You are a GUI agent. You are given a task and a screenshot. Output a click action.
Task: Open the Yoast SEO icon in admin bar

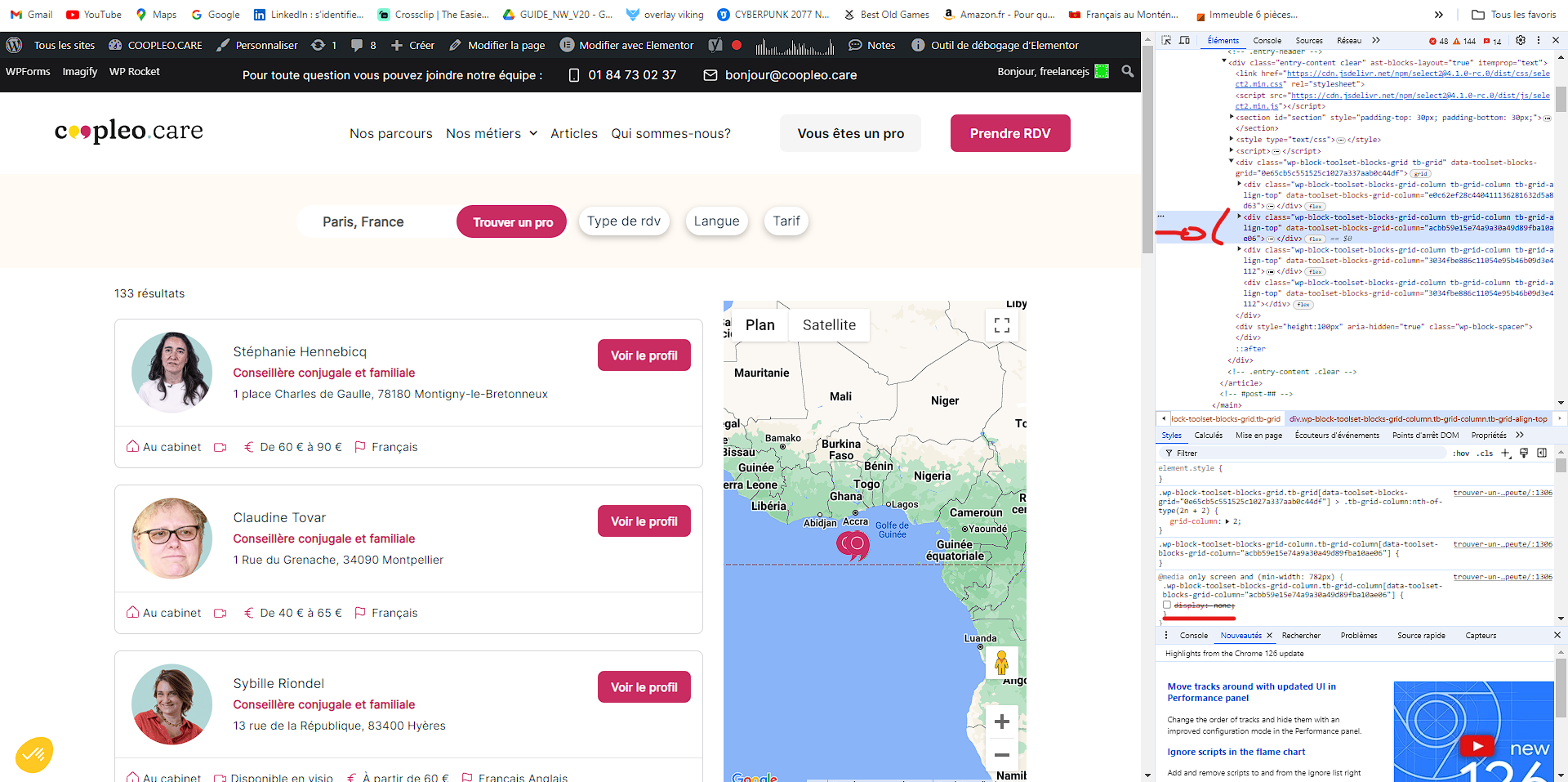(x=715, y=45)
